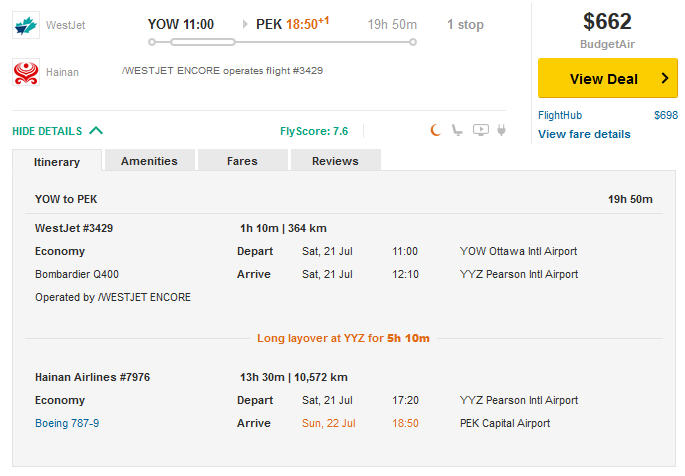Click the Hainan airline logo
The image size is (685, 476).
tap(26, 72)
